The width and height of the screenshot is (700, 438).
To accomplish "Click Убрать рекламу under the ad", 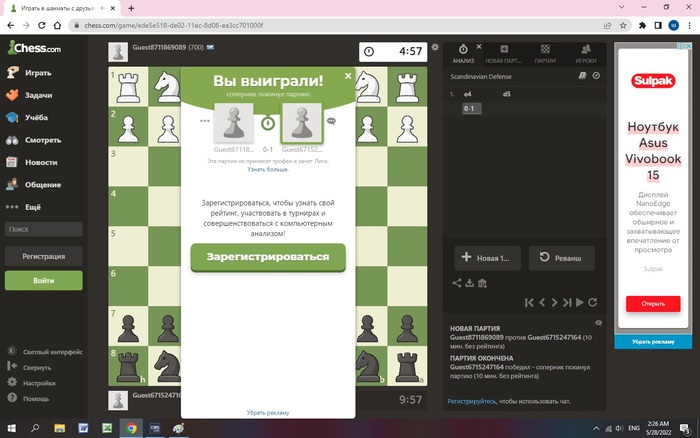I will coord(653,342).
